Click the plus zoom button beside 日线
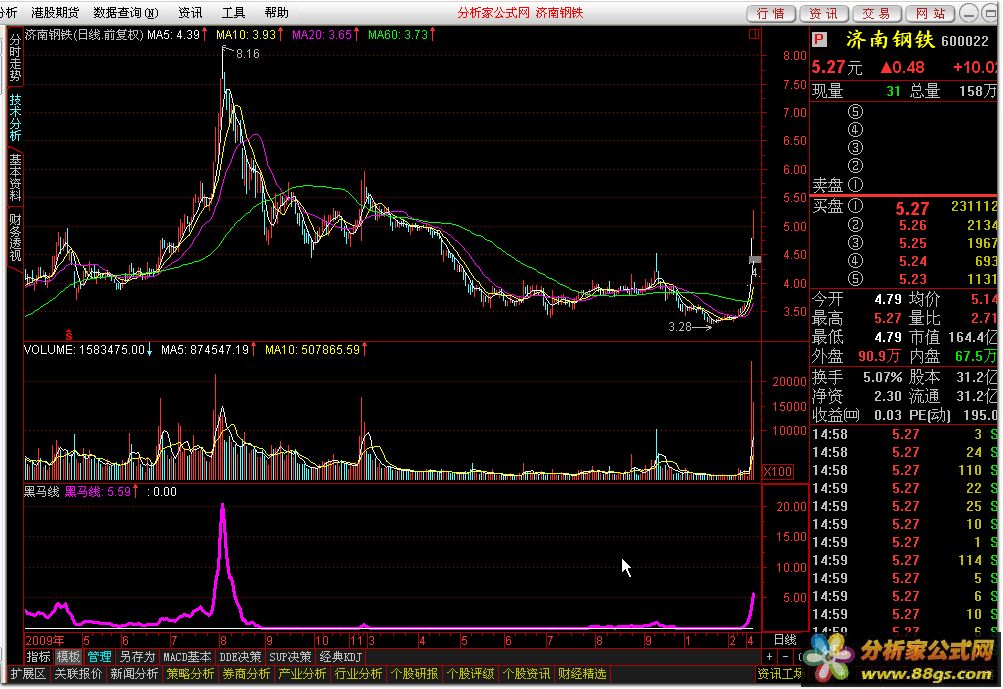This screenshot has height=689, width=1003. (x=770, y=656)
